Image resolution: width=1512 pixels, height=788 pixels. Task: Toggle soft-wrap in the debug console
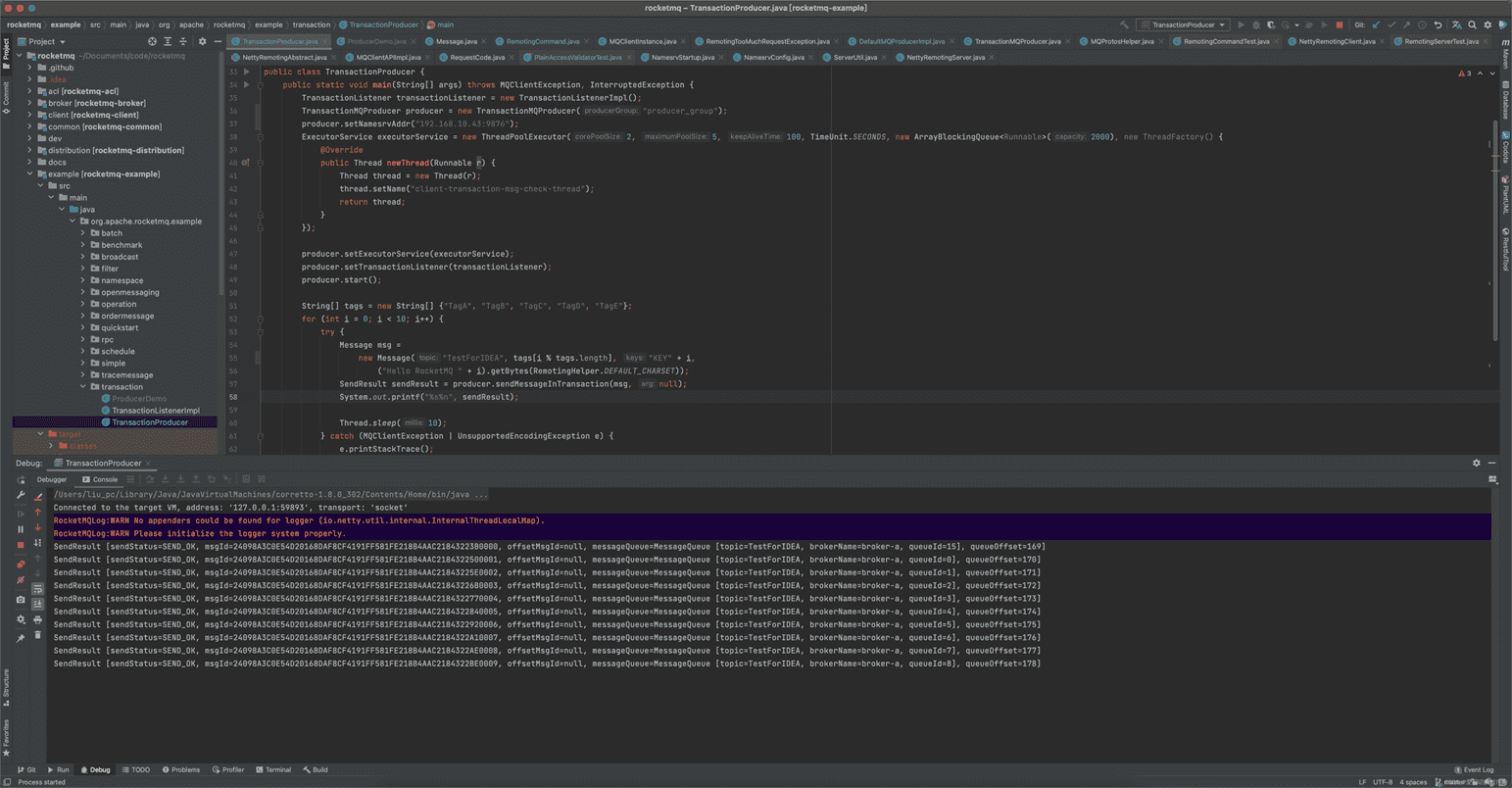tap(37, 588)
